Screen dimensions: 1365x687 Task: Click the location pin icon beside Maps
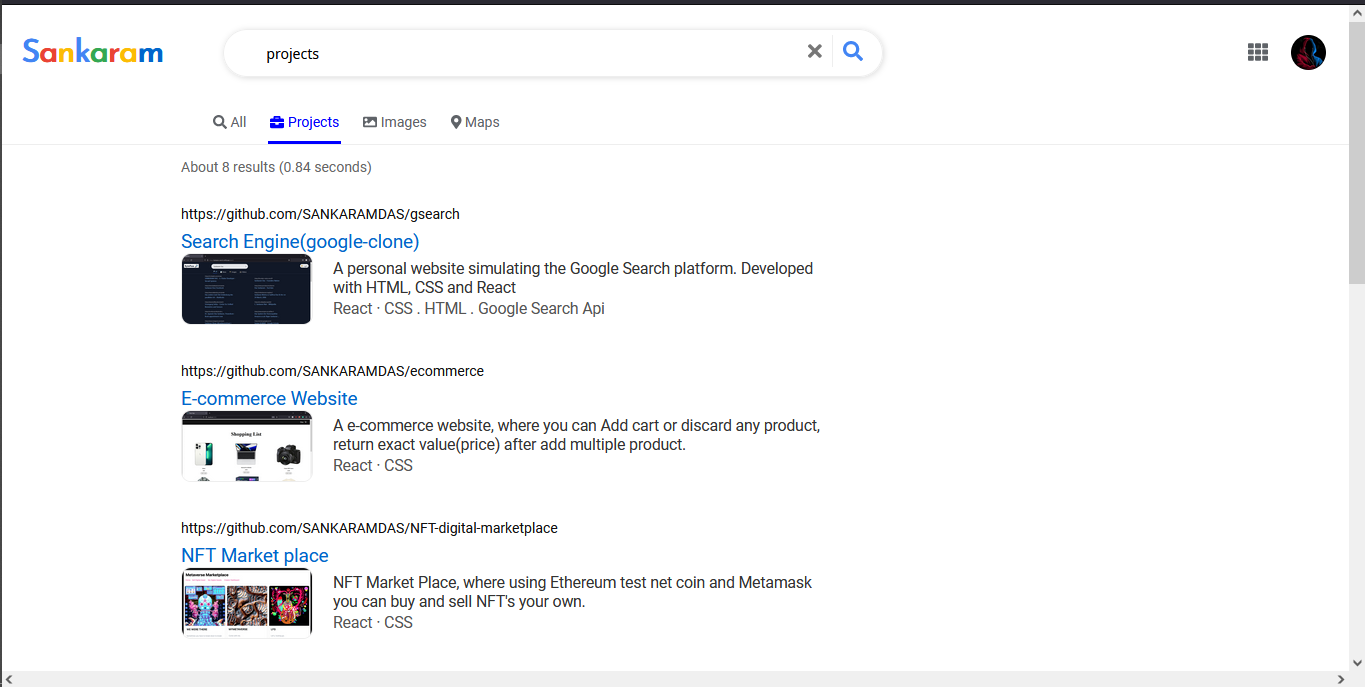tap(456, 121)
